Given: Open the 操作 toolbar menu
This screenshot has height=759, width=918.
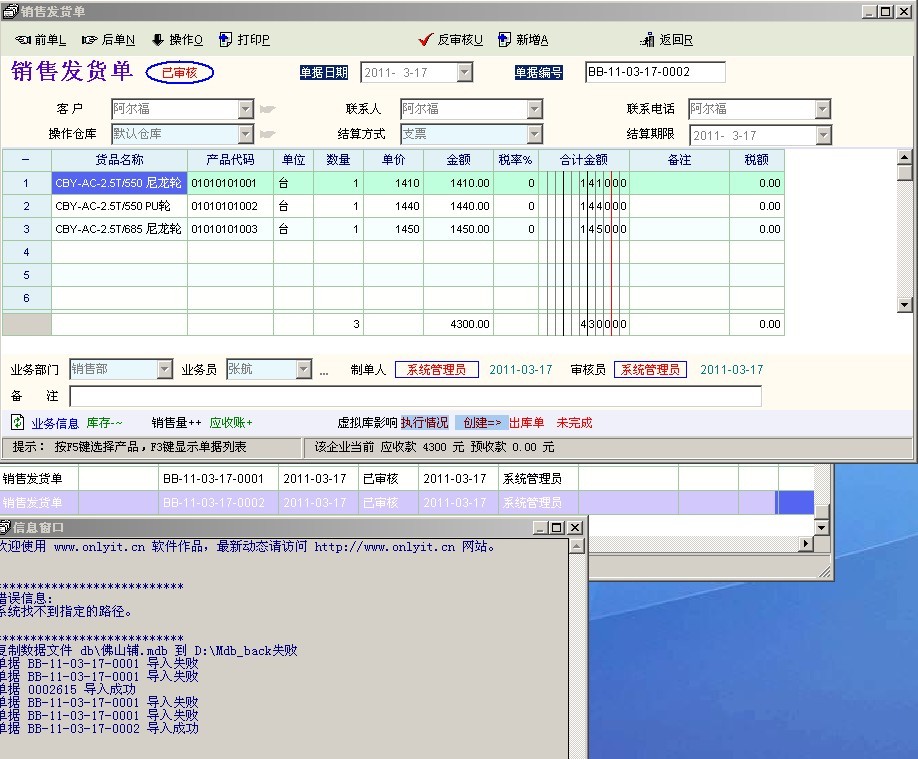Looking at the screenshot, I should point(177,40).
